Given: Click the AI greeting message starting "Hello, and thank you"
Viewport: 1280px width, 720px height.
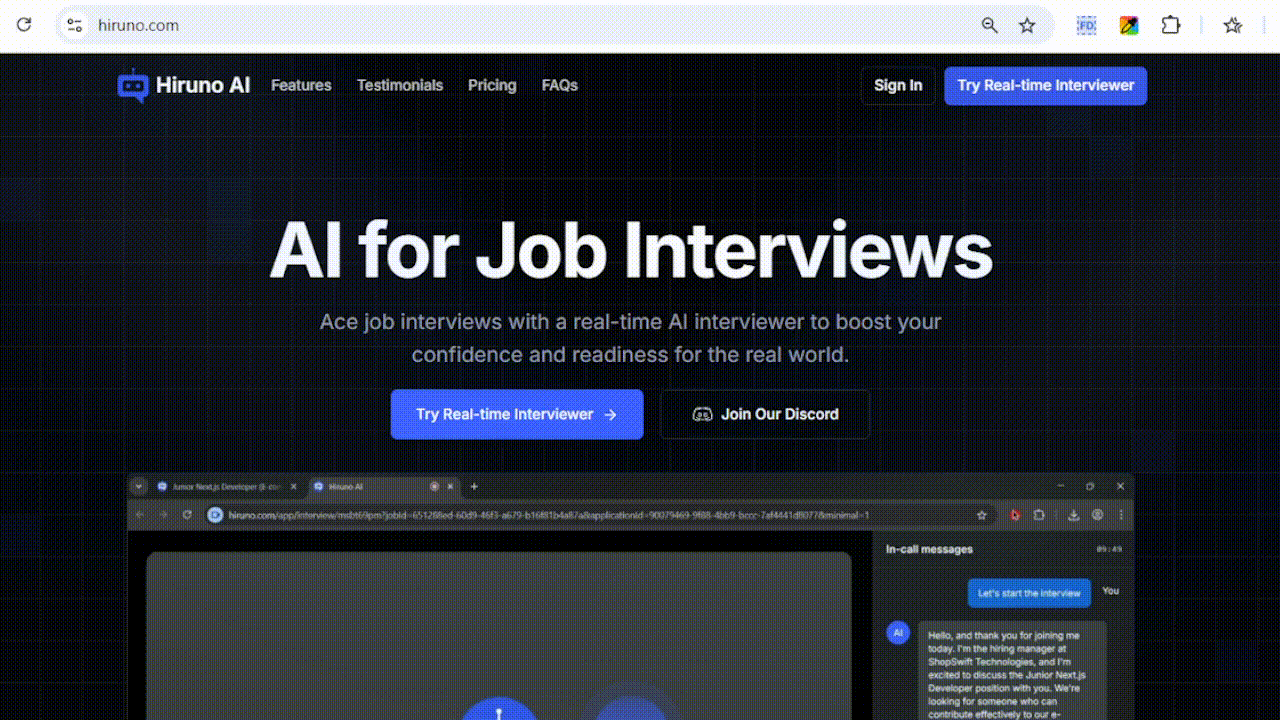Looking at the screenshot, I should [1012, 671].
